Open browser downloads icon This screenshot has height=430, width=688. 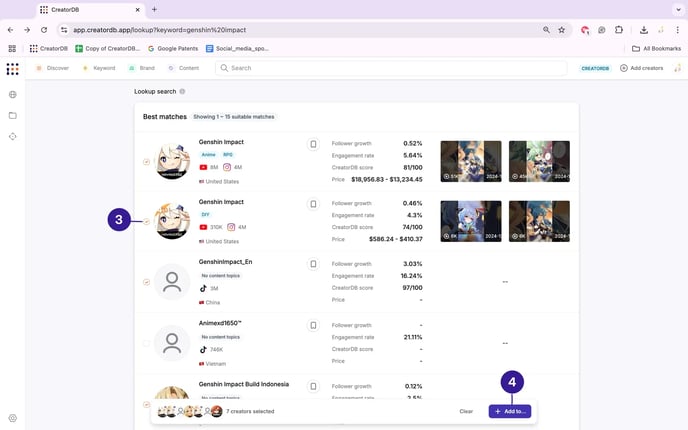tap(644, 30)
